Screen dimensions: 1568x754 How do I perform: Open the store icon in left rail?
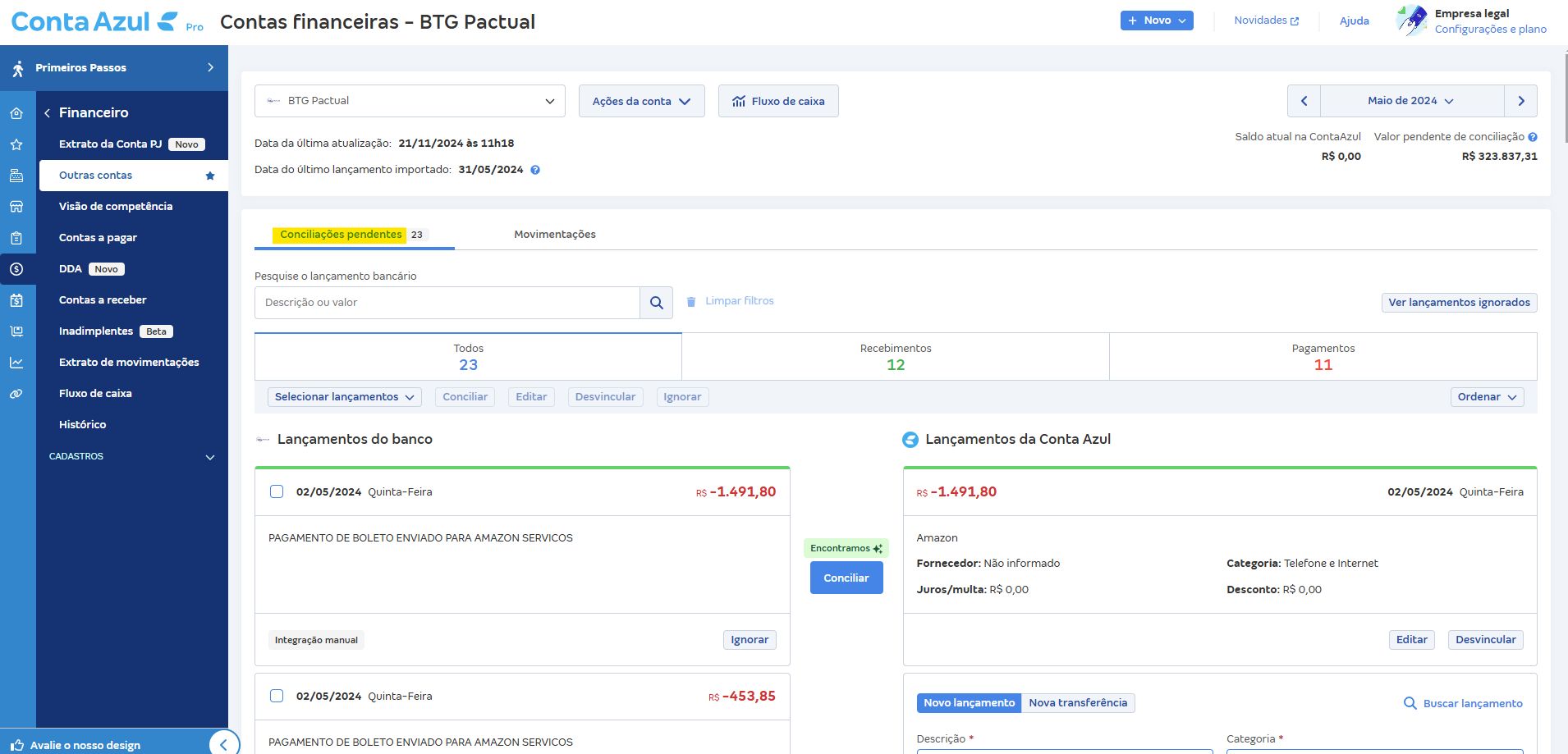(x=16, y=207)
